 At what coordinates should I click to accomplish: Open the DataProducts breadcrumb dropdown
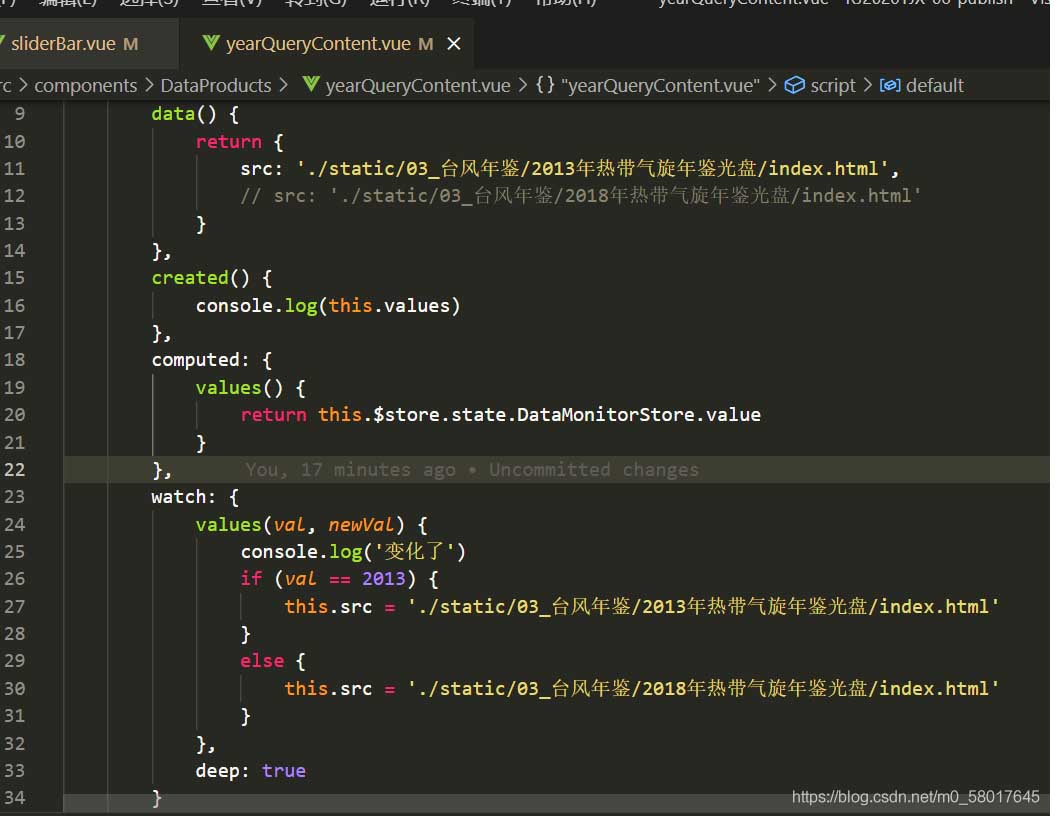[x=215, y=86]
